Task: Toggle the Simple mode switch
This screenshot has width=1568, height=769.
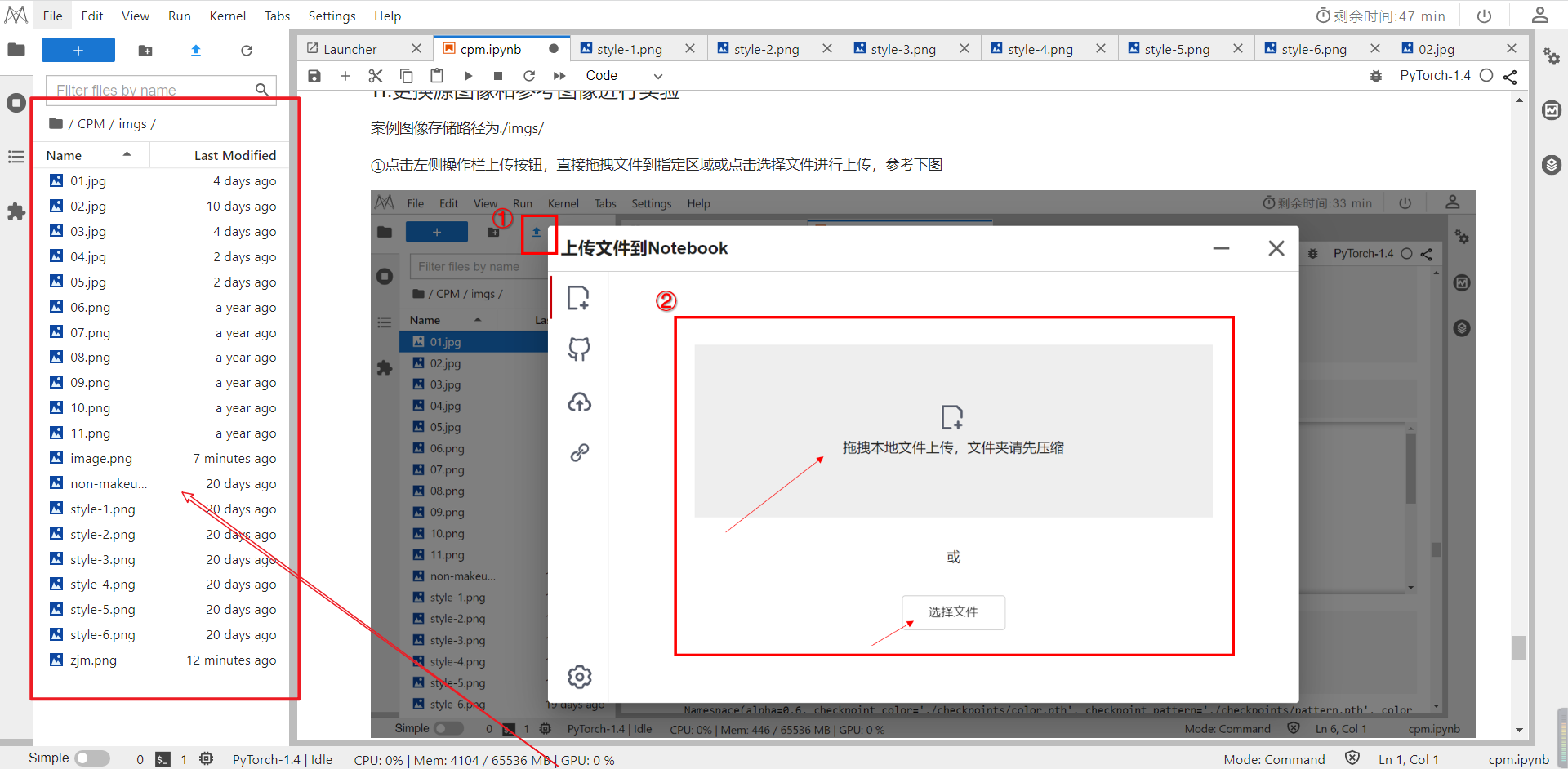Action: pos(92,758)
